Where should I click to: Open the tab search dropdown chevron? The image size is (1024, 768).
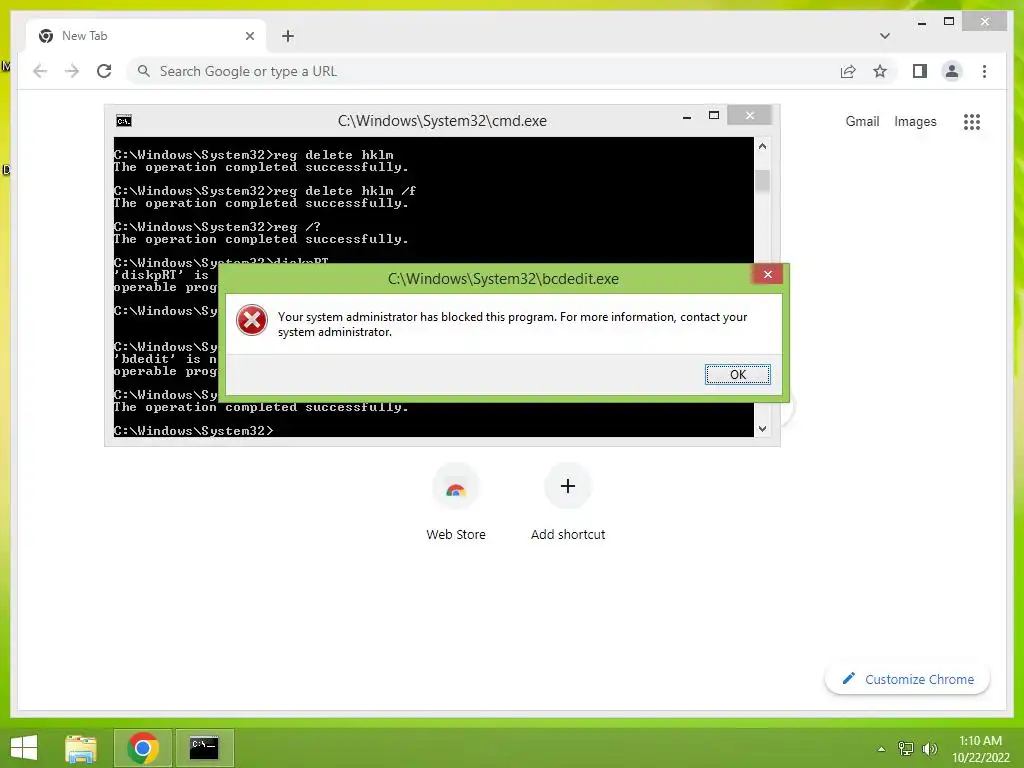click(x=884, y=36)
